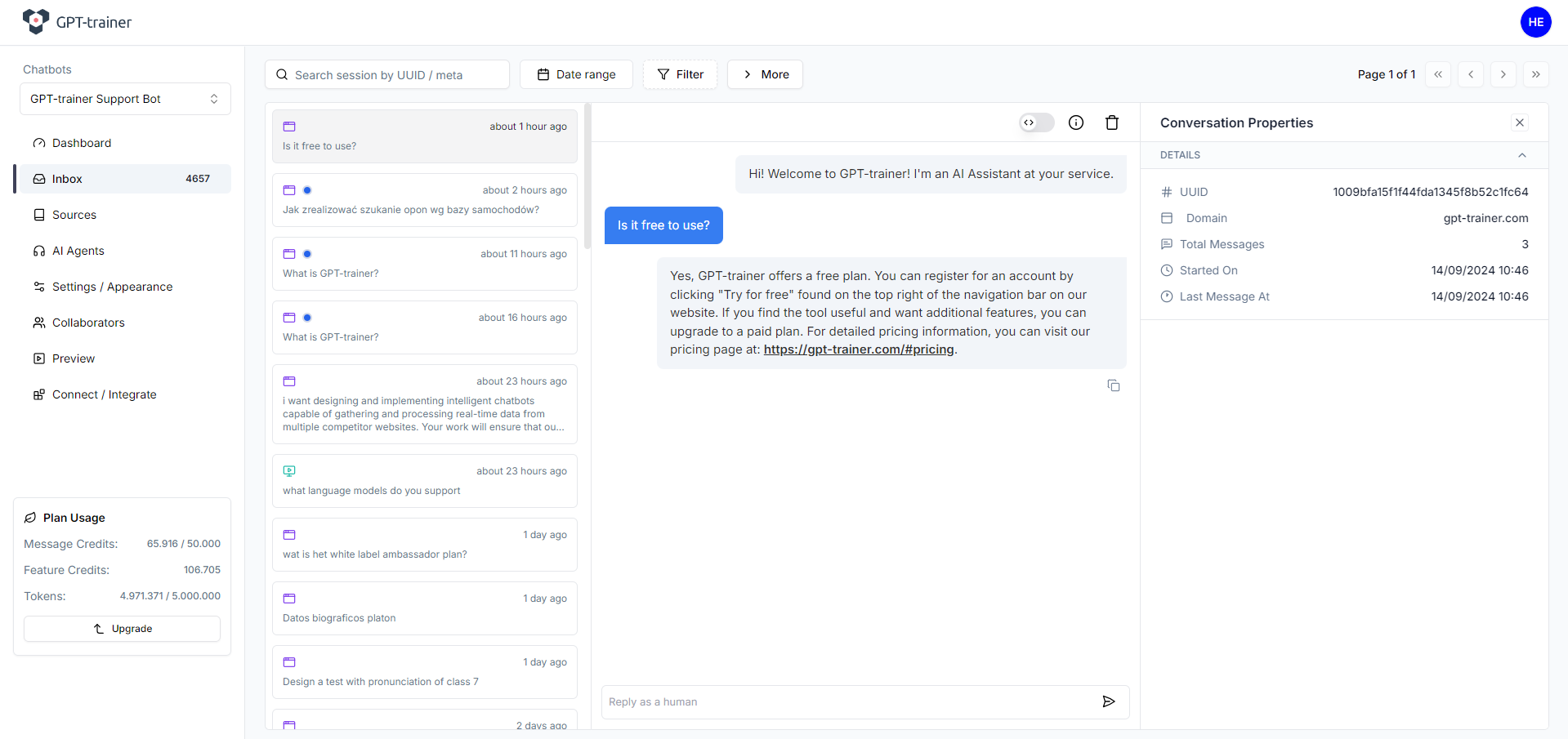Go to previous page arrow
This screenshot has height=739, width=1568.
pos(1471,74)
